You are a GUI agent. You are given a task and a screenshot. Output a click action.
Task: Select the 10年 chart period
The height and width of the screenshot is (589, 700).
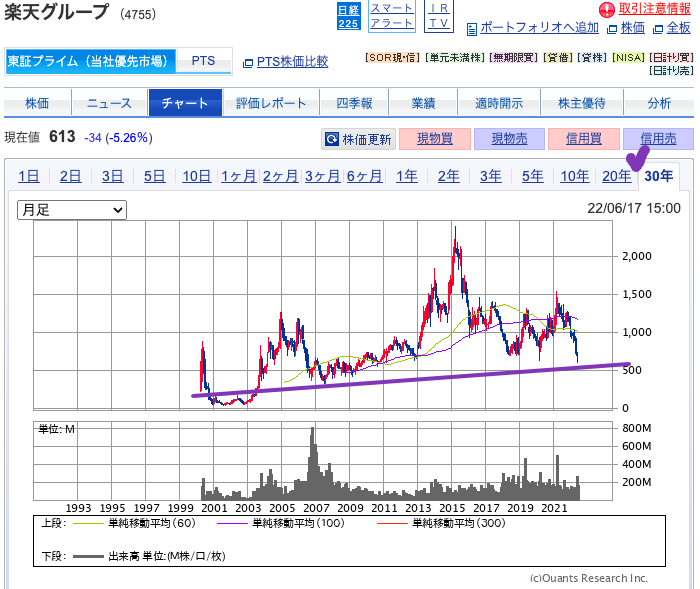575,176
